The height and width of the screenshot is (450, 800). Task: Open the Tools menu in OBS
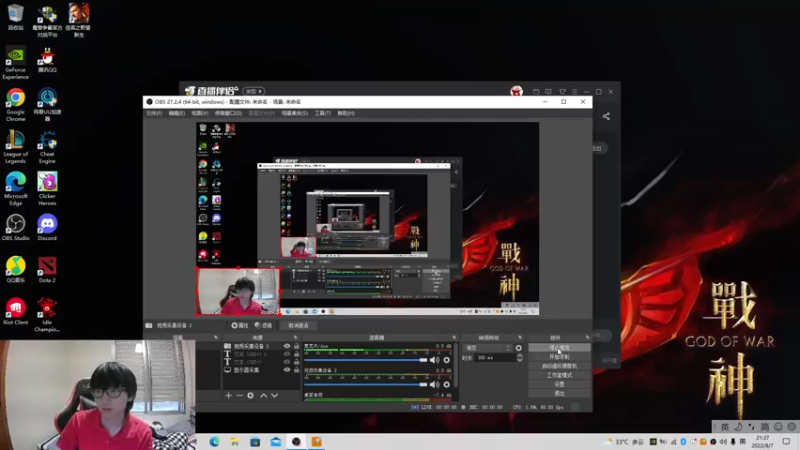coord(322,113)
